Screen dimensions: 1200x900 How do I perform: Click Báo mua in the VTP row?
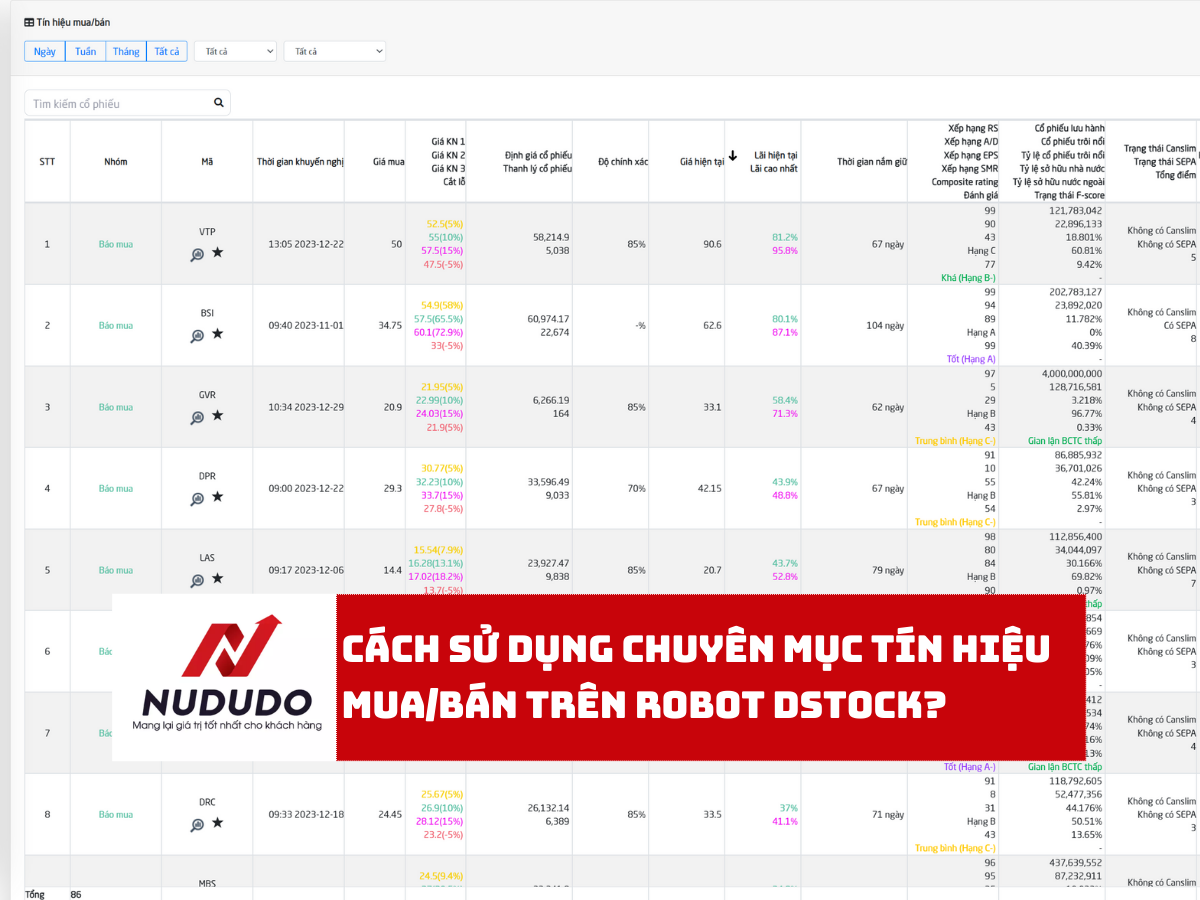tap(116, 244)
